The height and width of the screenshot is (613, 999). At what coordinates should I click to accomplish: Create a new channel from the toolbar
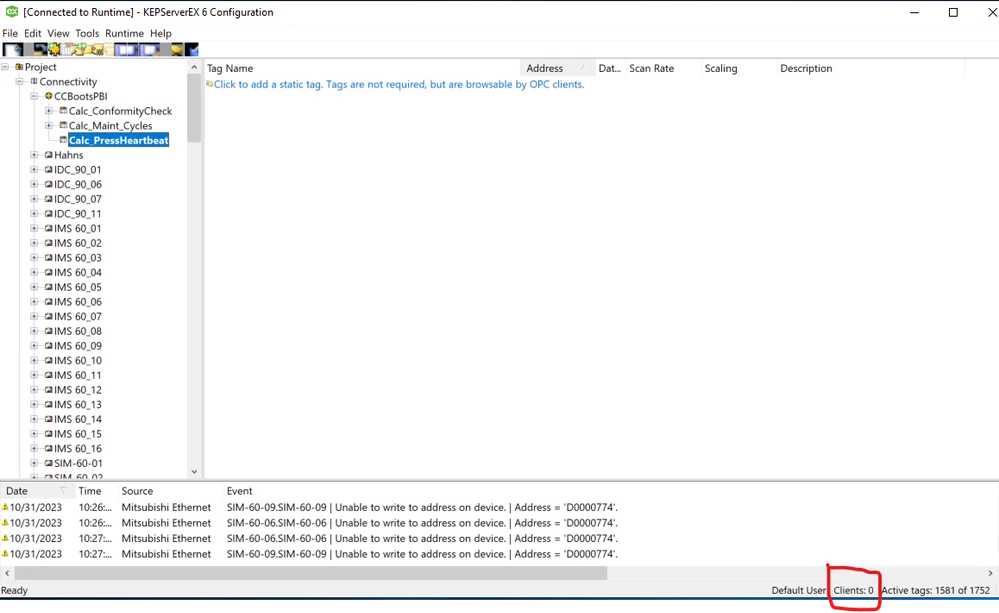tap(53, 48)
